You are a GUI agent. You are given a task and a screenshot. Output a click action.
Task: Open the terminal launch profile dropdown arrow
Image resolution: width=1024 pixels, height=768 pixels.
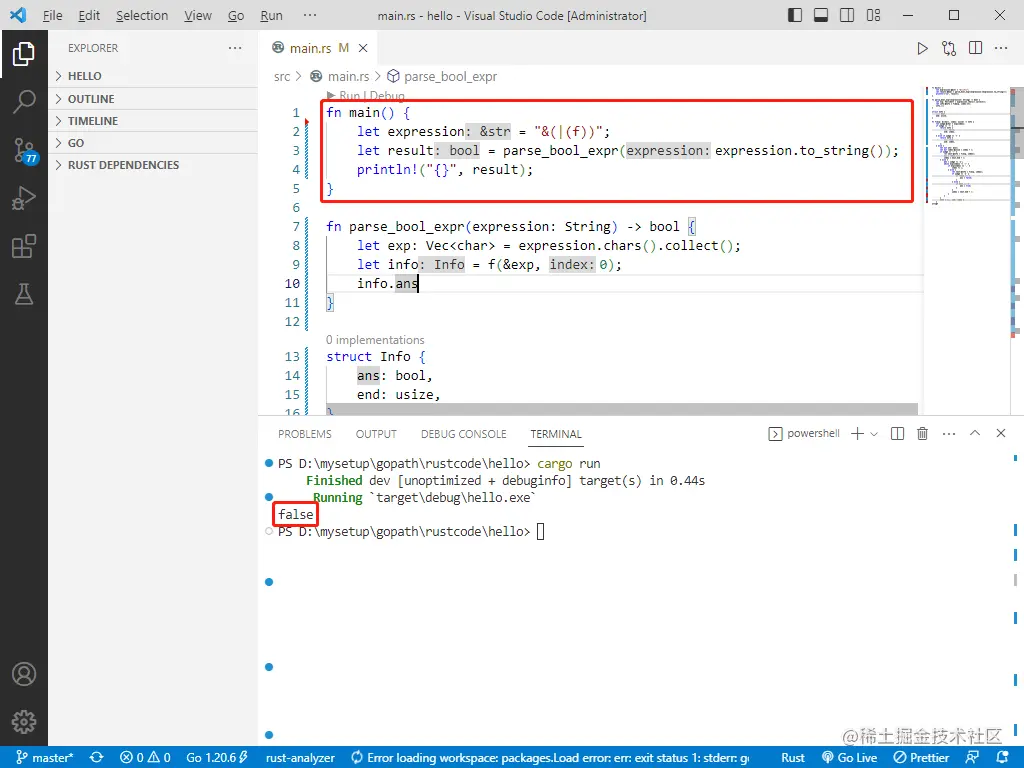[x=874, y=434]
